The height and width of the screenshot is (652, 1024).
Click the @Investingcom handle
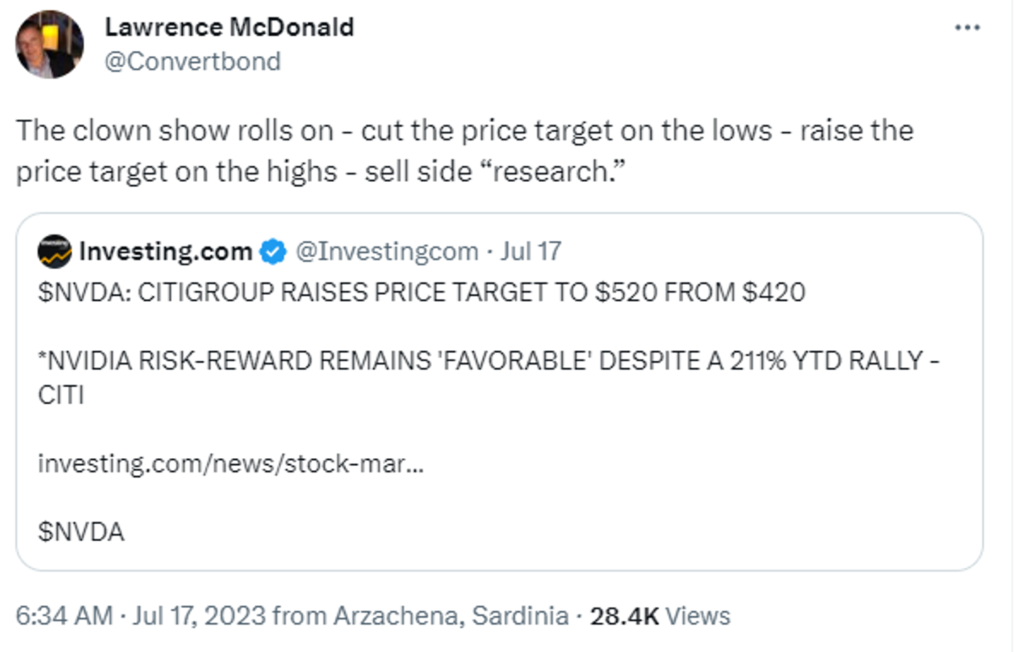coord(385,252)
